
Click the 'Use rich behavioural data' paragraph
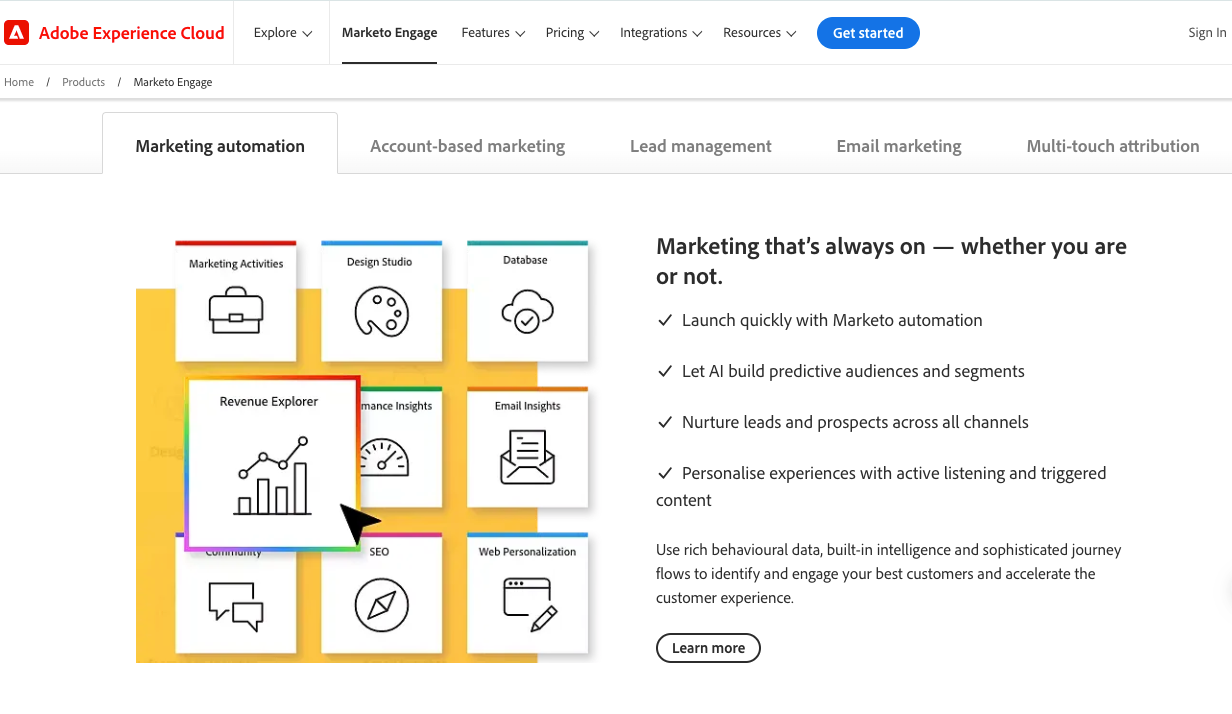pyautogui.click(x=889, y=574)
